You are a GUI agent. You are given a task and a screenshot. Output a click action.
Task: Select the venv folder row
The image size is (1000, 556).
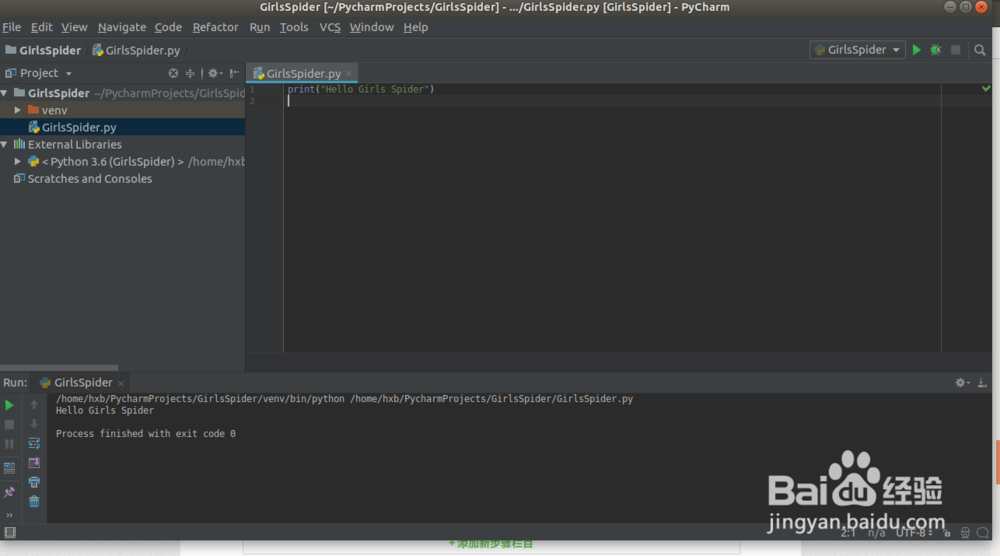[x=122, y=110]
